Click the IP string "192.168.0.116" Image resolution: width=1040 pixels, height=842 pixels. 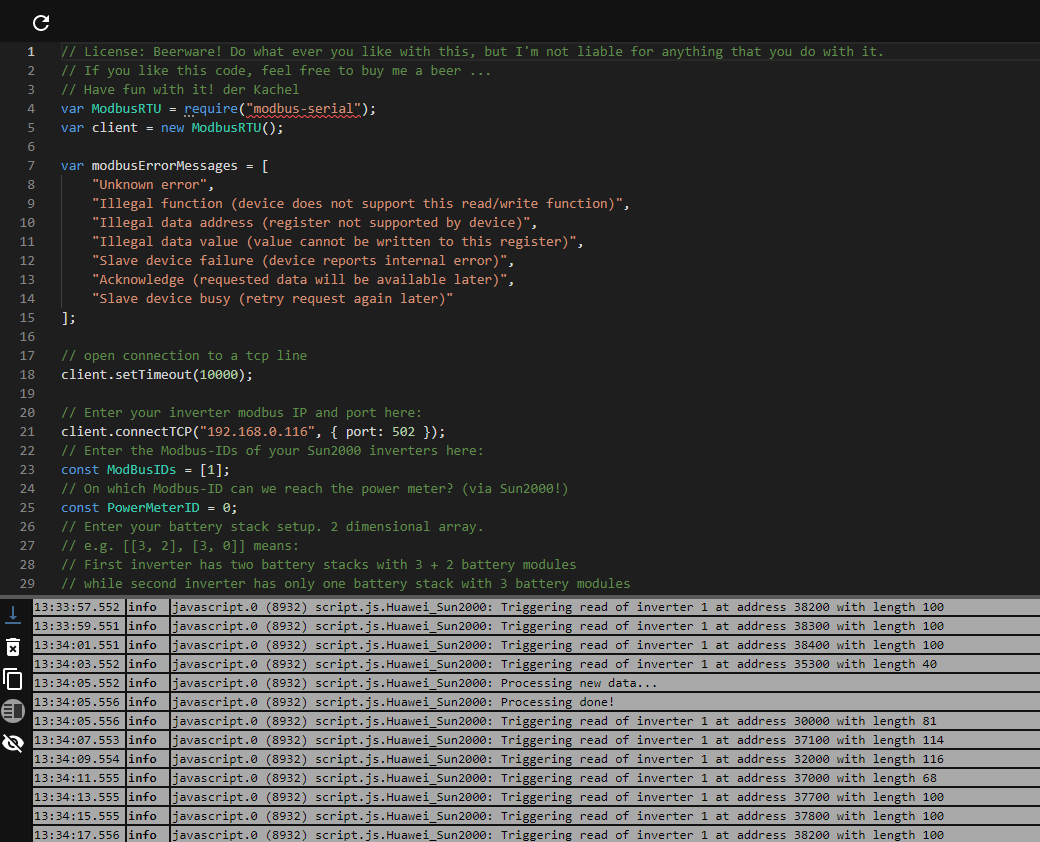(x=257, y=432)
